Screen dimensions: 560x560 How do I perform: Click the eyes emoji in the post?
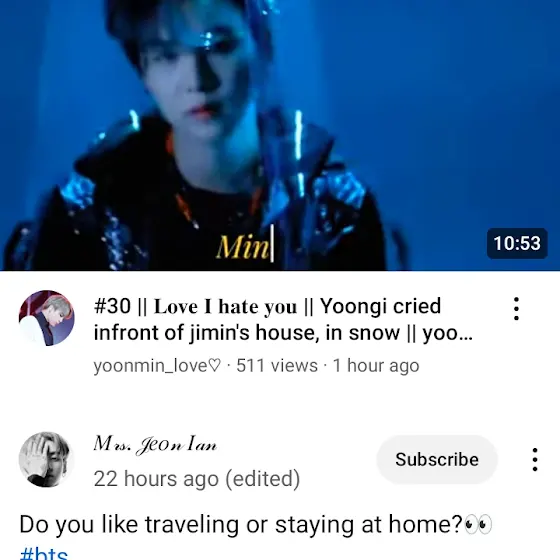478,525
